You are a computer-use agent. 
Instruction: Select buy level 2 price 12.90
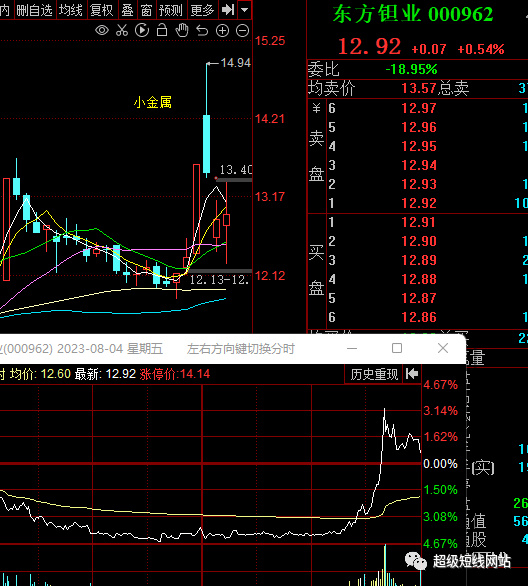point(419,241)
